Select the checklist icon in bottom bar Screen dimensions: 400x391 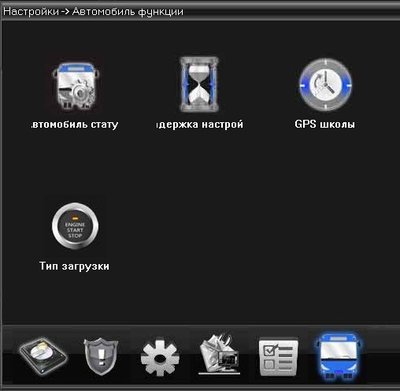tap(279, 357)
